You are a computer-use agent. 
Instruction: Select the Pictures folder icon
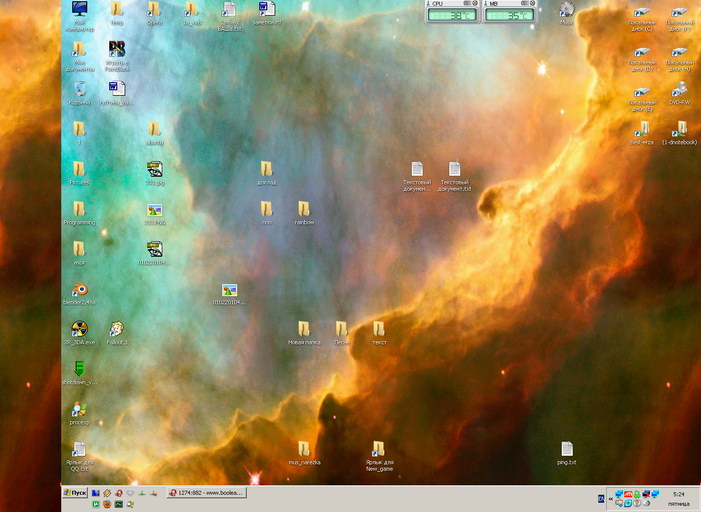(x=79, y=169)
